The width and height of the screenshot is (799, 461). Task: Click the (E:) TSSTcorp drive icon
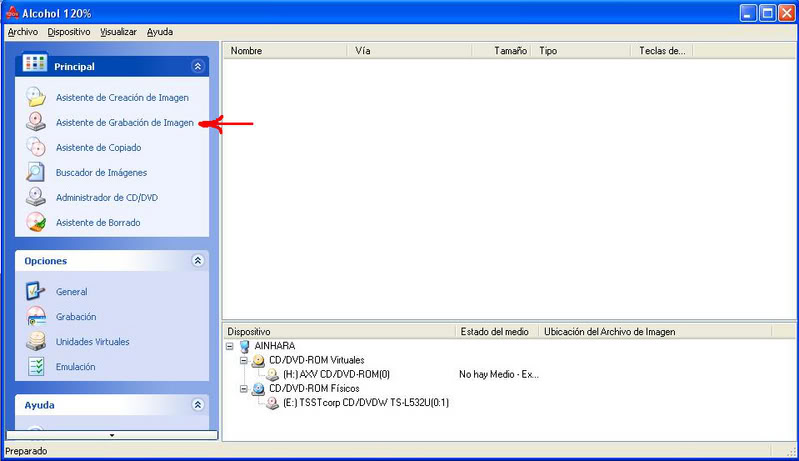(x=273, y=403)
